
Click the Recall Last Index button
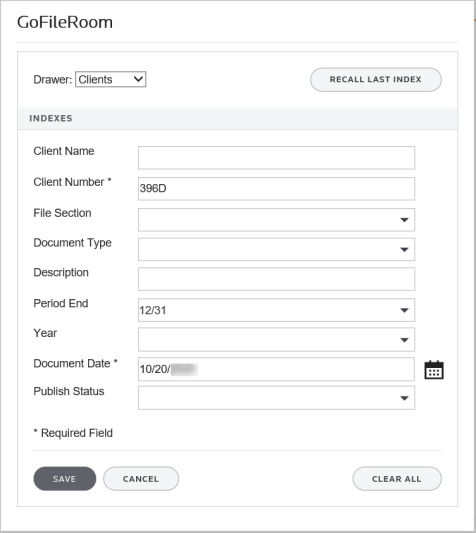coord(376,80)
